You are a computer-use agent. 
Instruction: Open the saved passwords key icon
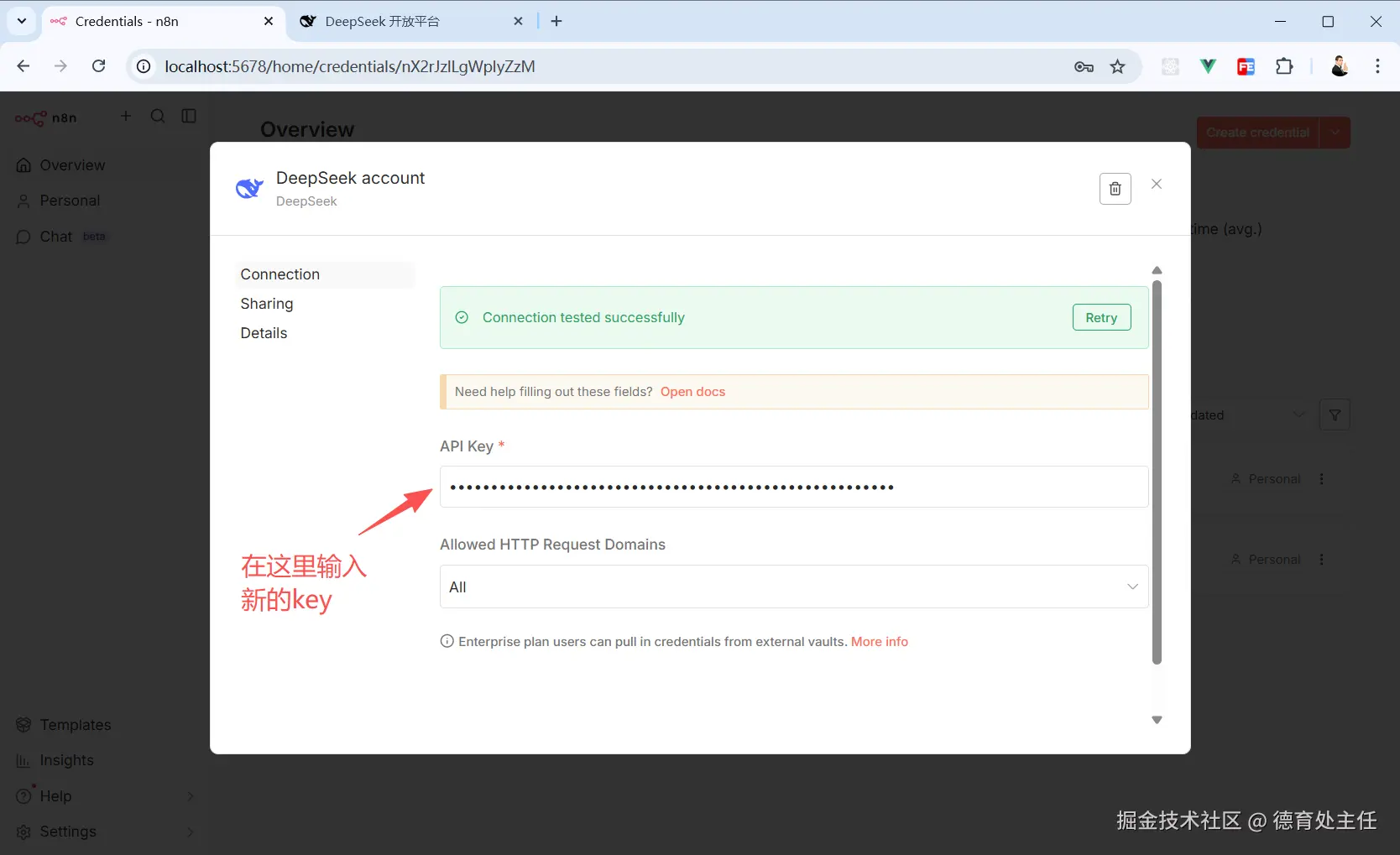point(1084,66)
